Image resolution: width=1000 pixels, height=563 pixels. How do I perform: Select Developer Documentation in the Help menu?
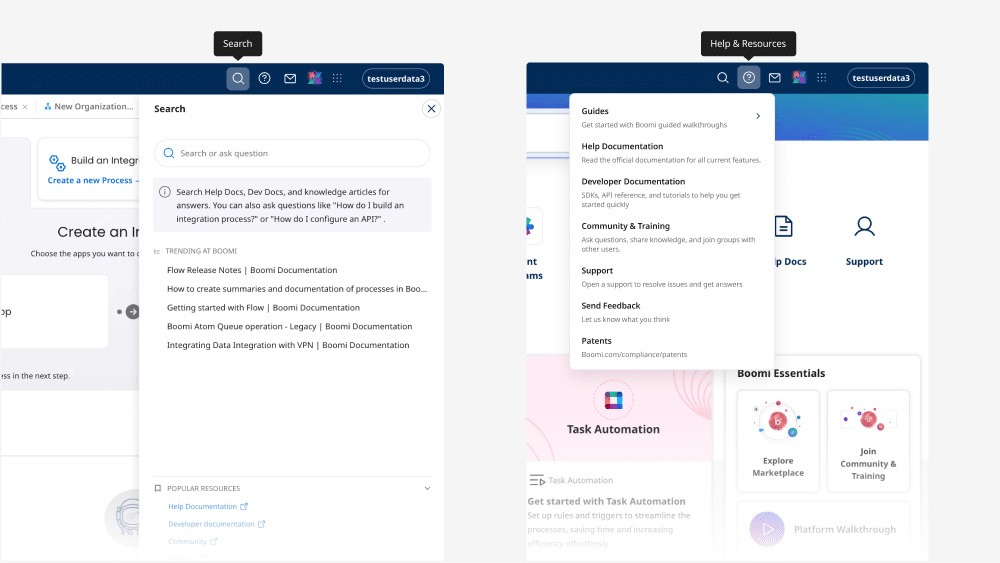pyautogui.click(x=633, y=182)
